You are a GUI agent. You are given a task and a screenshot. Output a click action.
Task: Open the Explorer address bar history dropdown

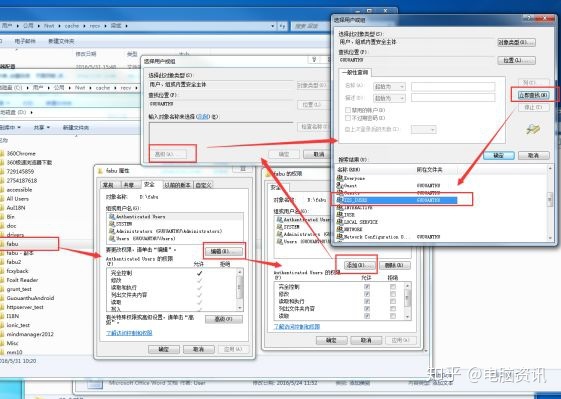(x=273, y=26)
